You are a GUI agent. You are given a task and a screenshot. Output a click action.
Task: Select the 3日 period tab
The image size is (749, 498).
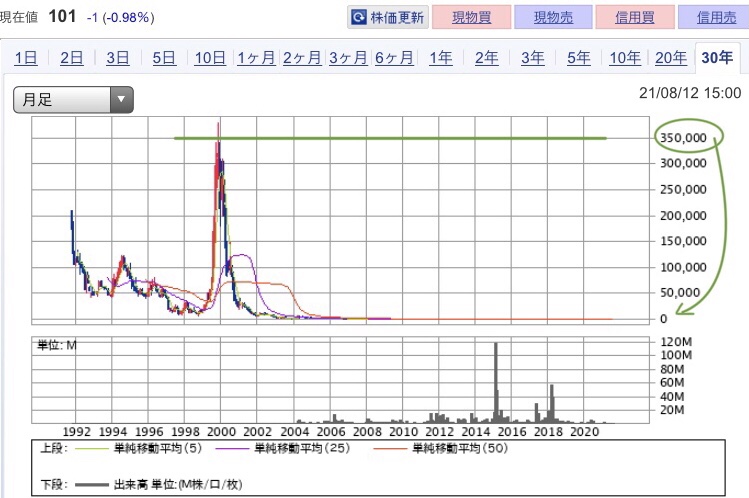(118, 58)
